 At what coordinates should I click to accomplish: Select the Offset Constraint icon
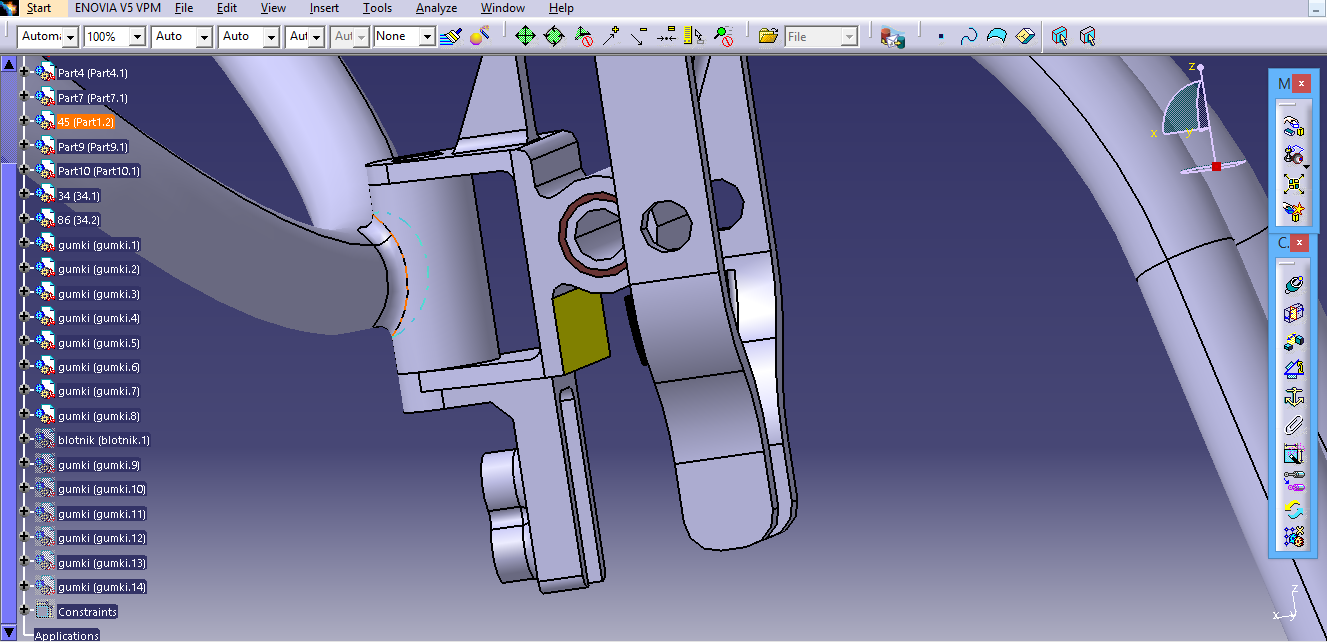pos(1294,341)
